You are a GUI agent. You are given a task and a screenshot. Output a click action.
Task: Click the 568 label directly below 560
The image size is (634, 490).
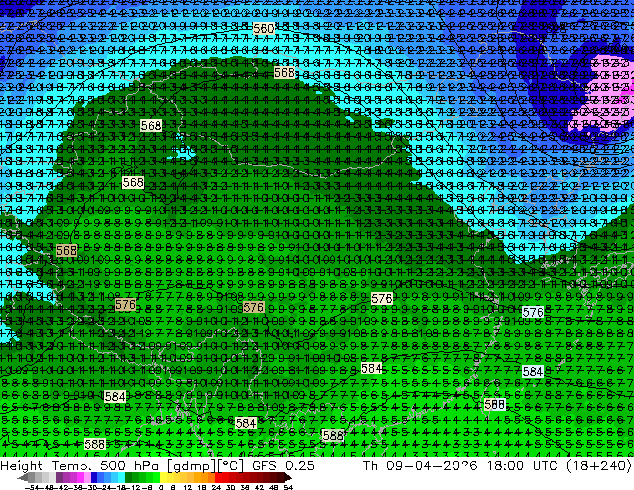pyautogui.click(x=285, y=72)
